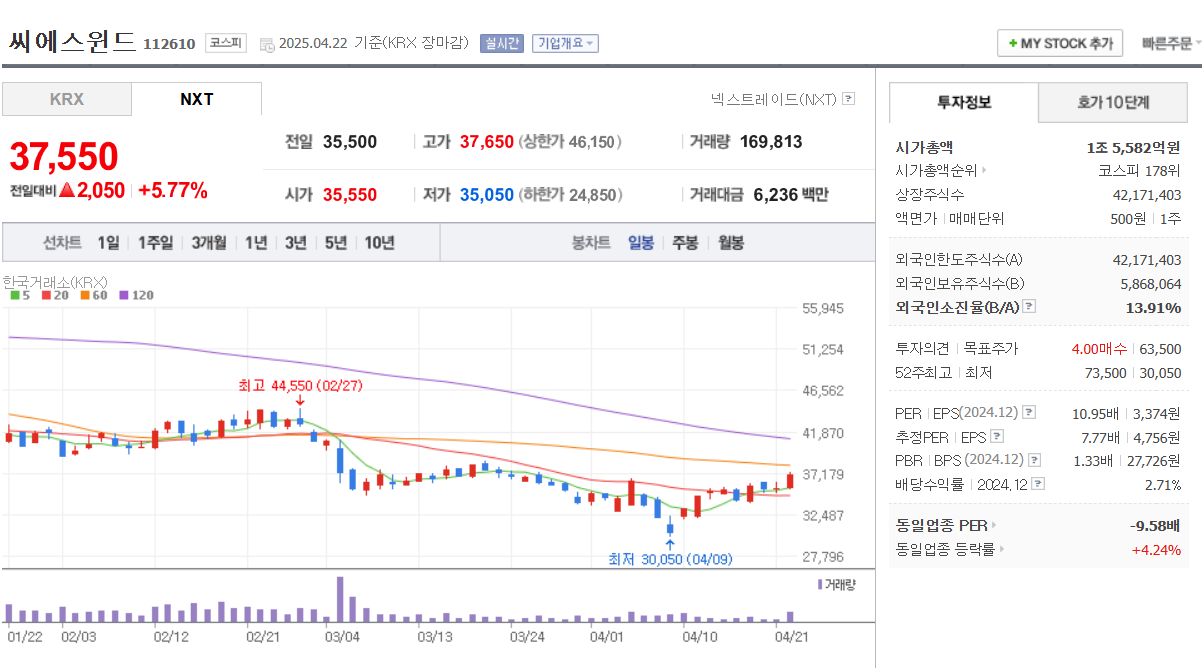The height and width of the screenshot is (668, 1204).
Task: Switch to the 호가 10단계 tab
Action: [x=1112, y=102]
